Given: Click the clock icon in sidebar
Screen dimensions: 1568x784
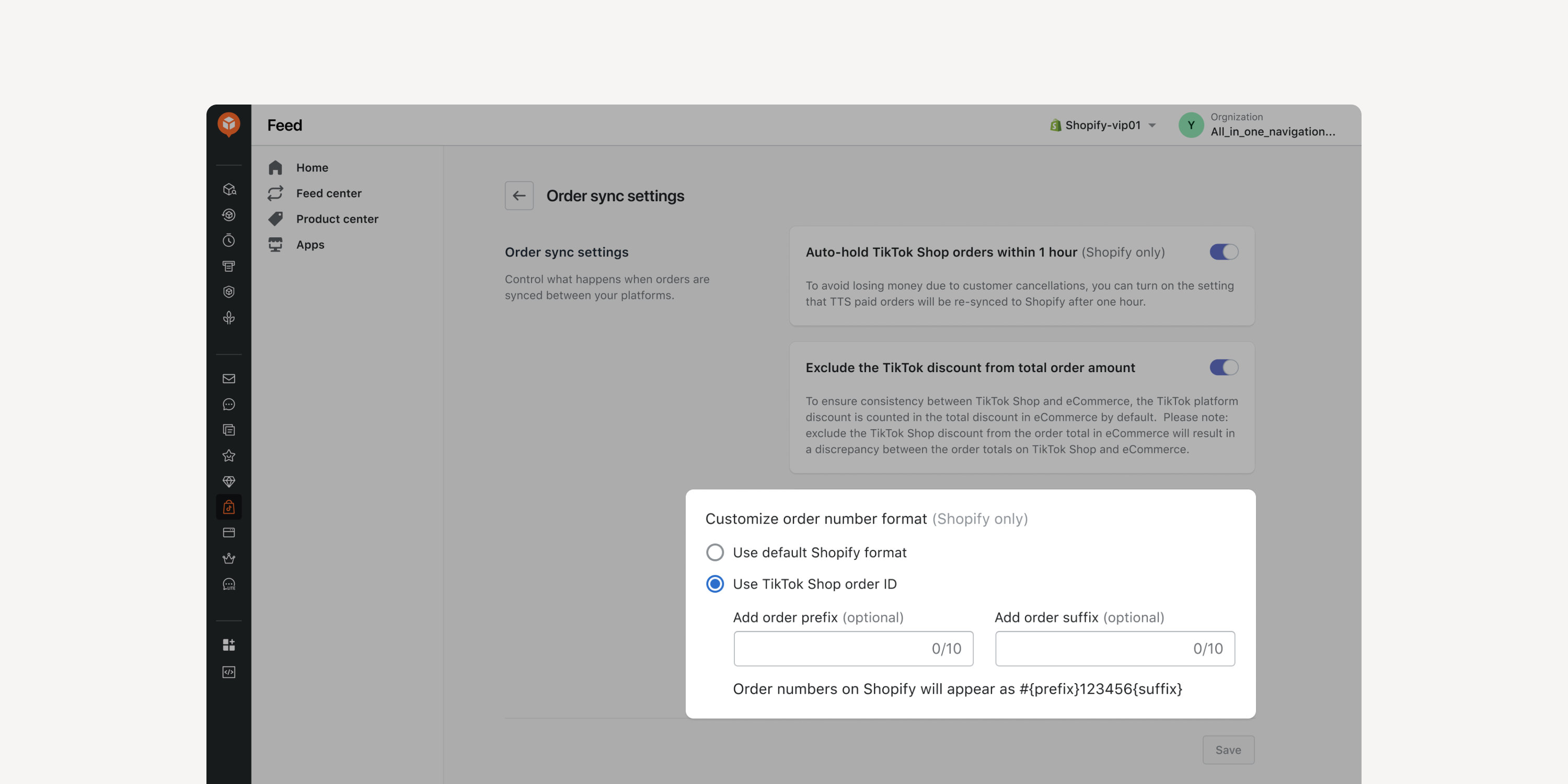Looking at the screenshot, I should point(229,240).
